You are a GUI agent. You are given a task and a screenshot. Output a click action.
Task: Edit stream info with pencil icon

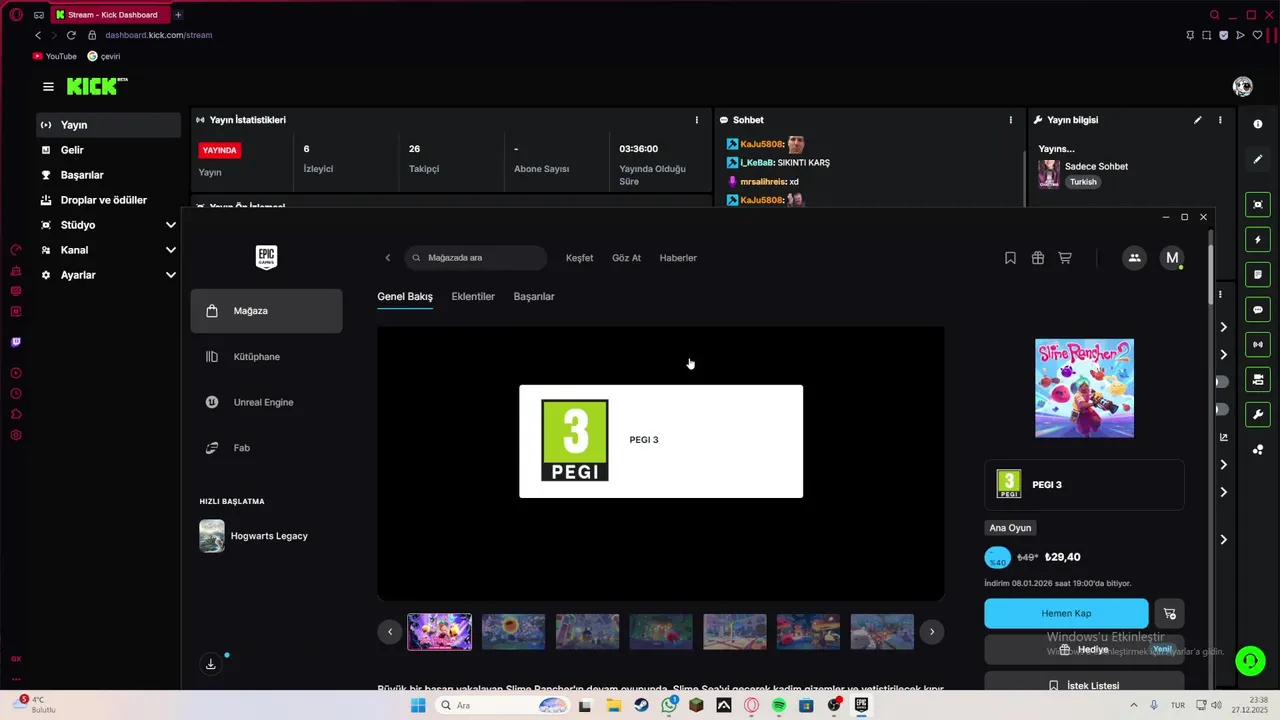tap(1198, 120)
